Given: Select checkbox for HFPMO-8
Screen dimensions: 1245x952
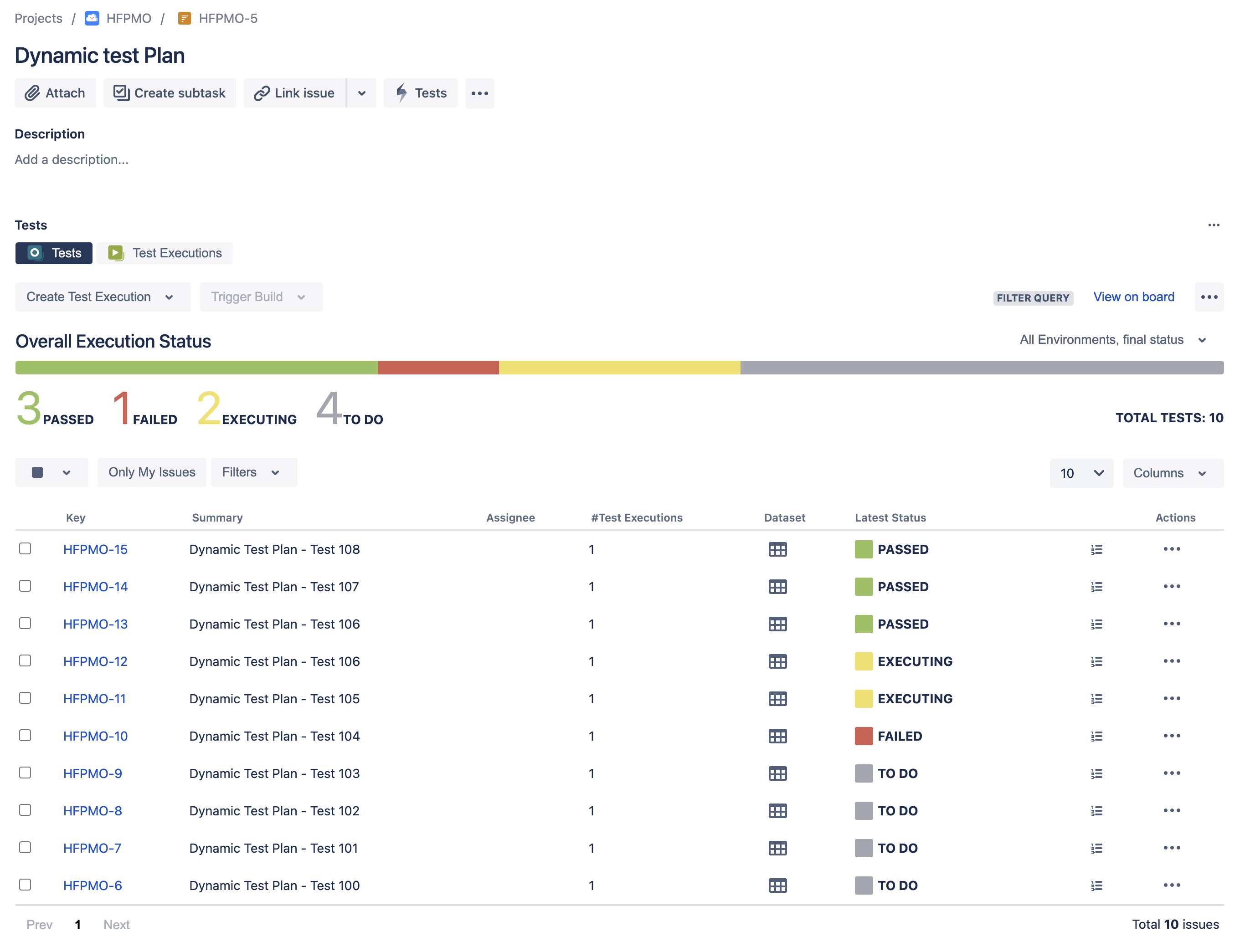Looking at the screenshot, I should 25,810.
